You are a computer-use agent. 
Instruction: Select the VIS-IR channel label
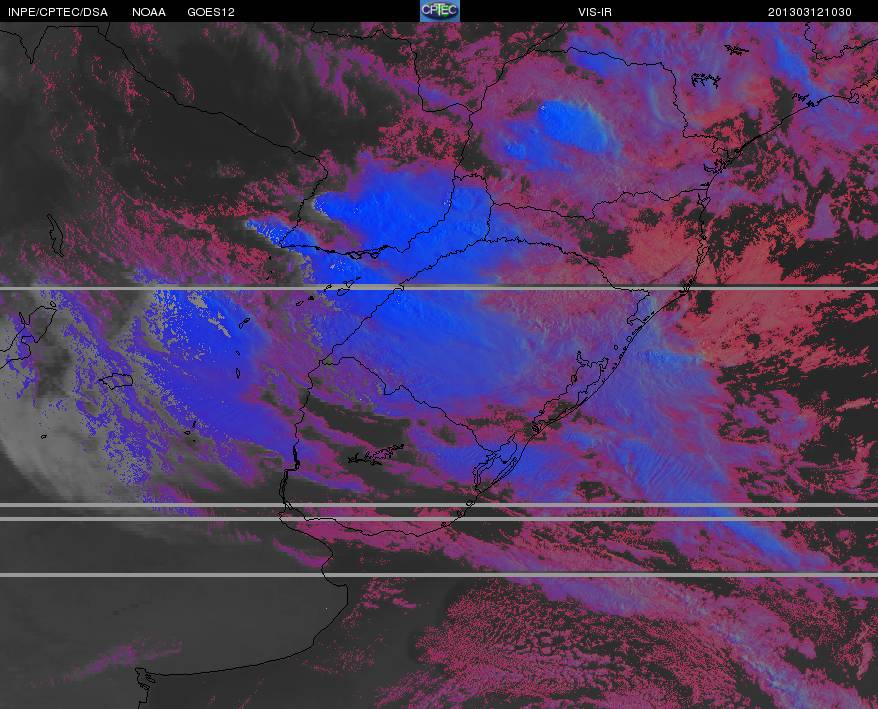pyautogui.click(x=595, y=12)
